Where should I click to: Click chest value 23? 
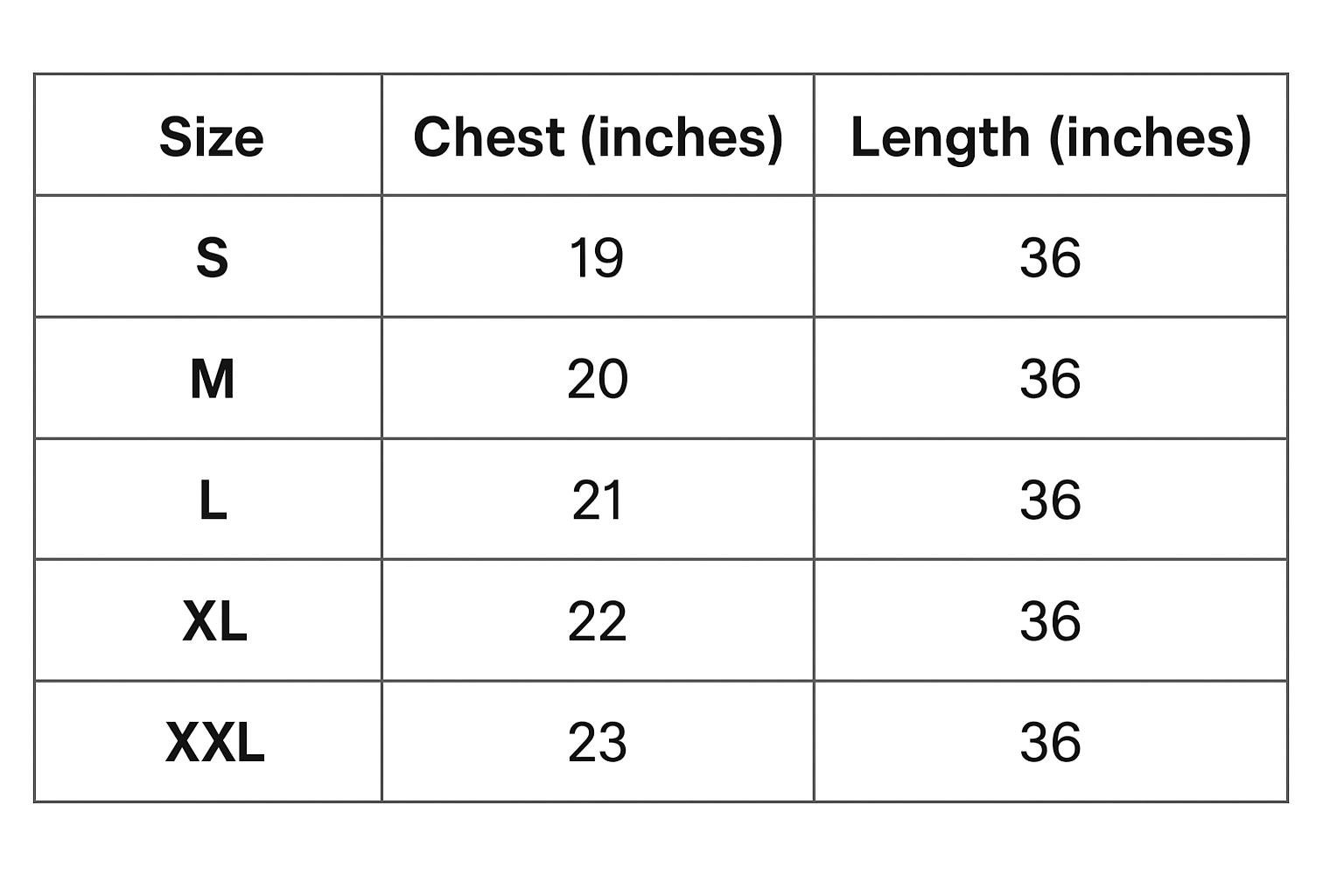(597, 743)
